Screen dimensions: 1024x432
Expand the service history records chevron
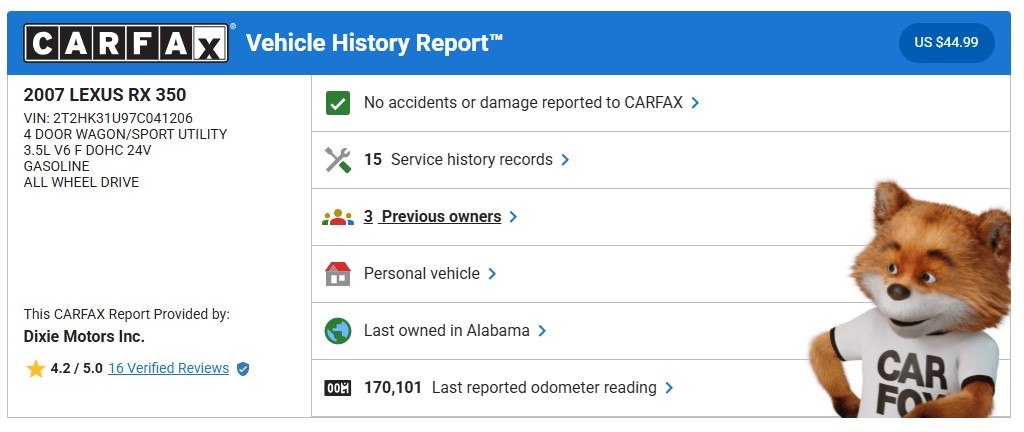(x=565, y=160)
